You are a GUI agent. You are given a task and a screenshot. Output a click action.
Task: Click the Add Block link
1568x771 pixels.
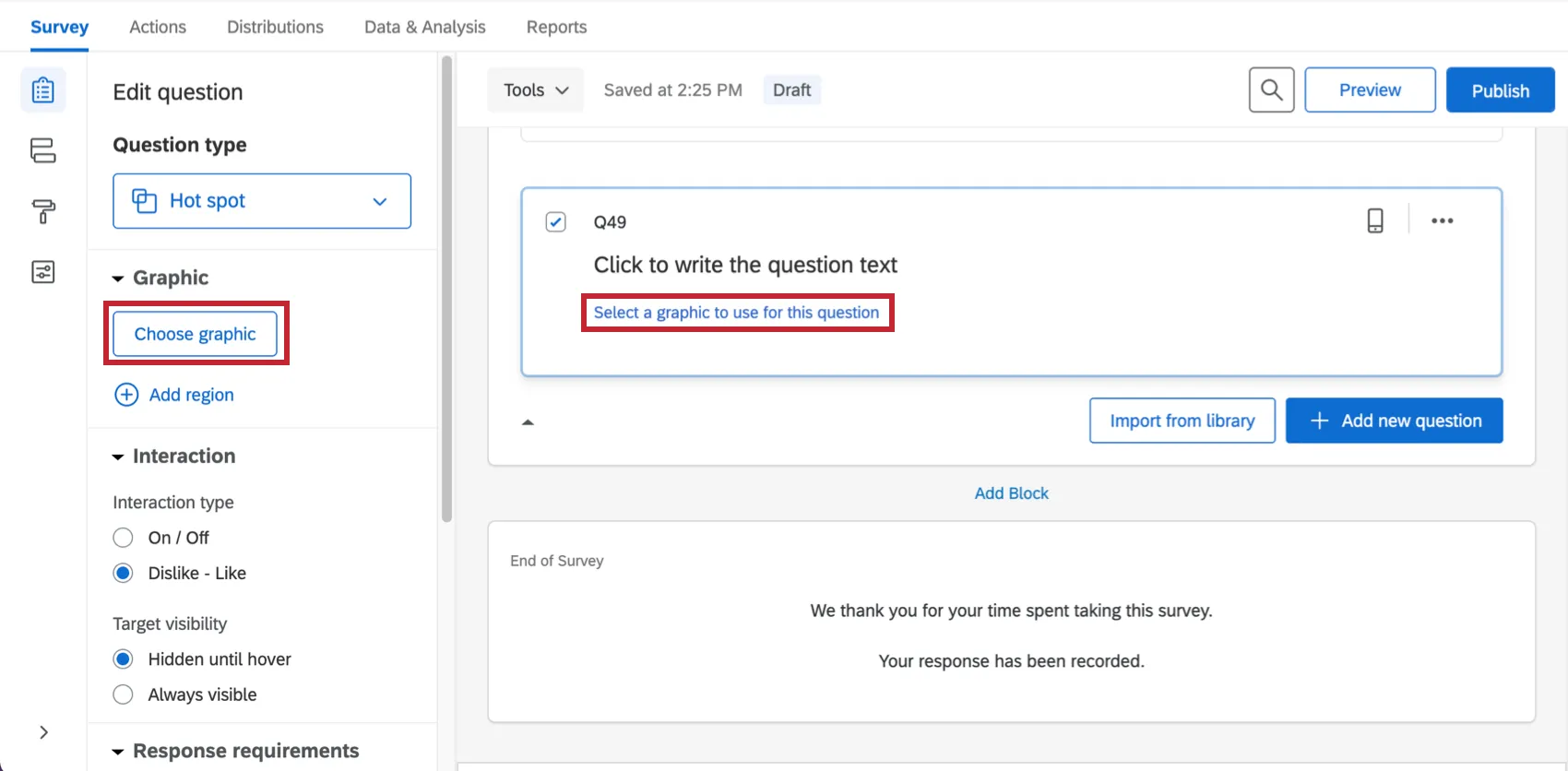(x=1011, y=493)
